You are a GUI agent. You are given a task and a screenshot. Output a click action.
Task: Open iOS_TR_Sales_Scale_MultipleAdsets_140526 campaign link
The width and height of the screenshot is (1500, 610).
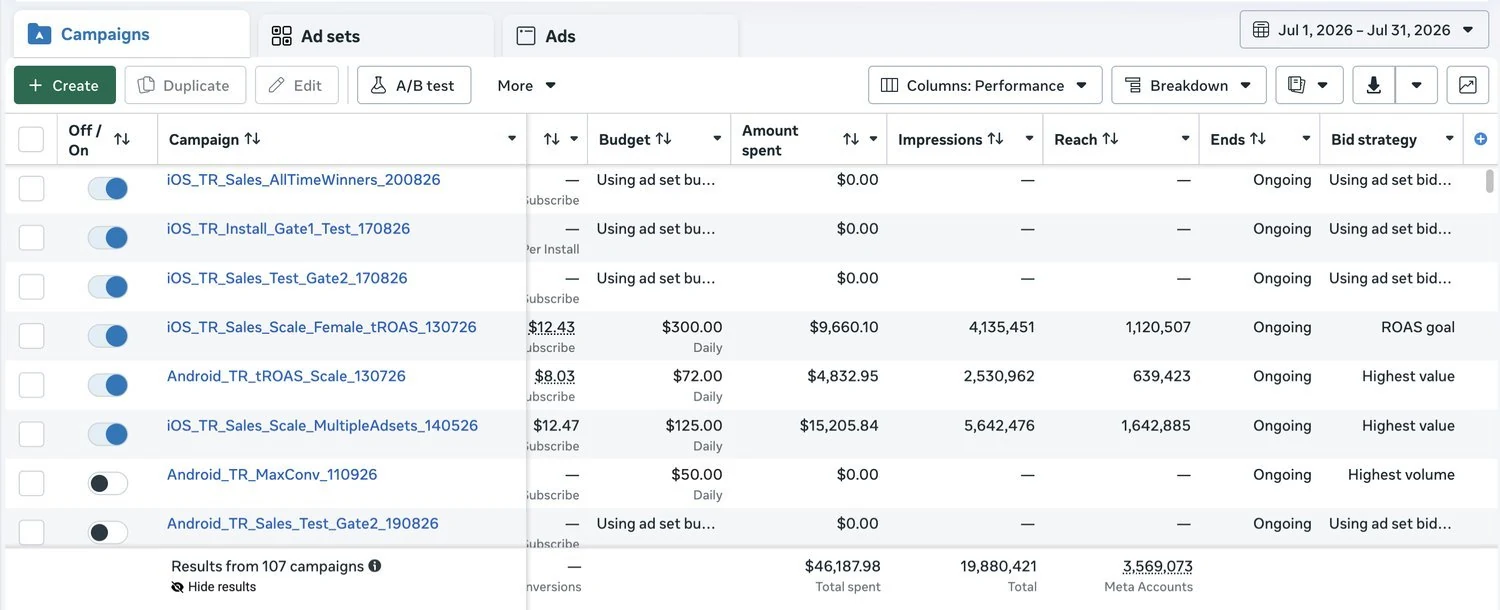[x=322, y=425]
